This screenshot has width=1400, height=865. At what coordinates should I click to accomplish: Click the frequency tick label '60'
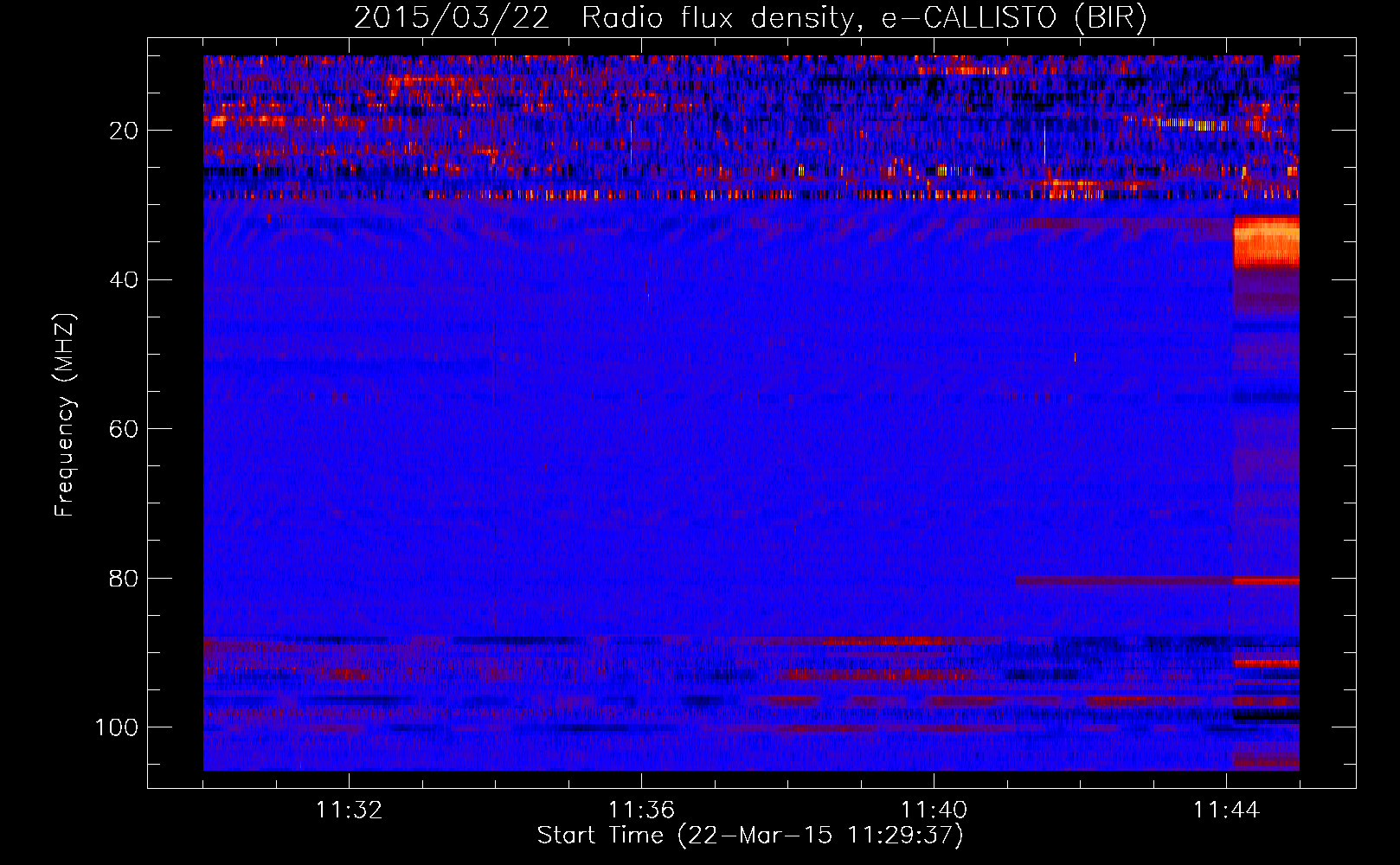(125, 429)
